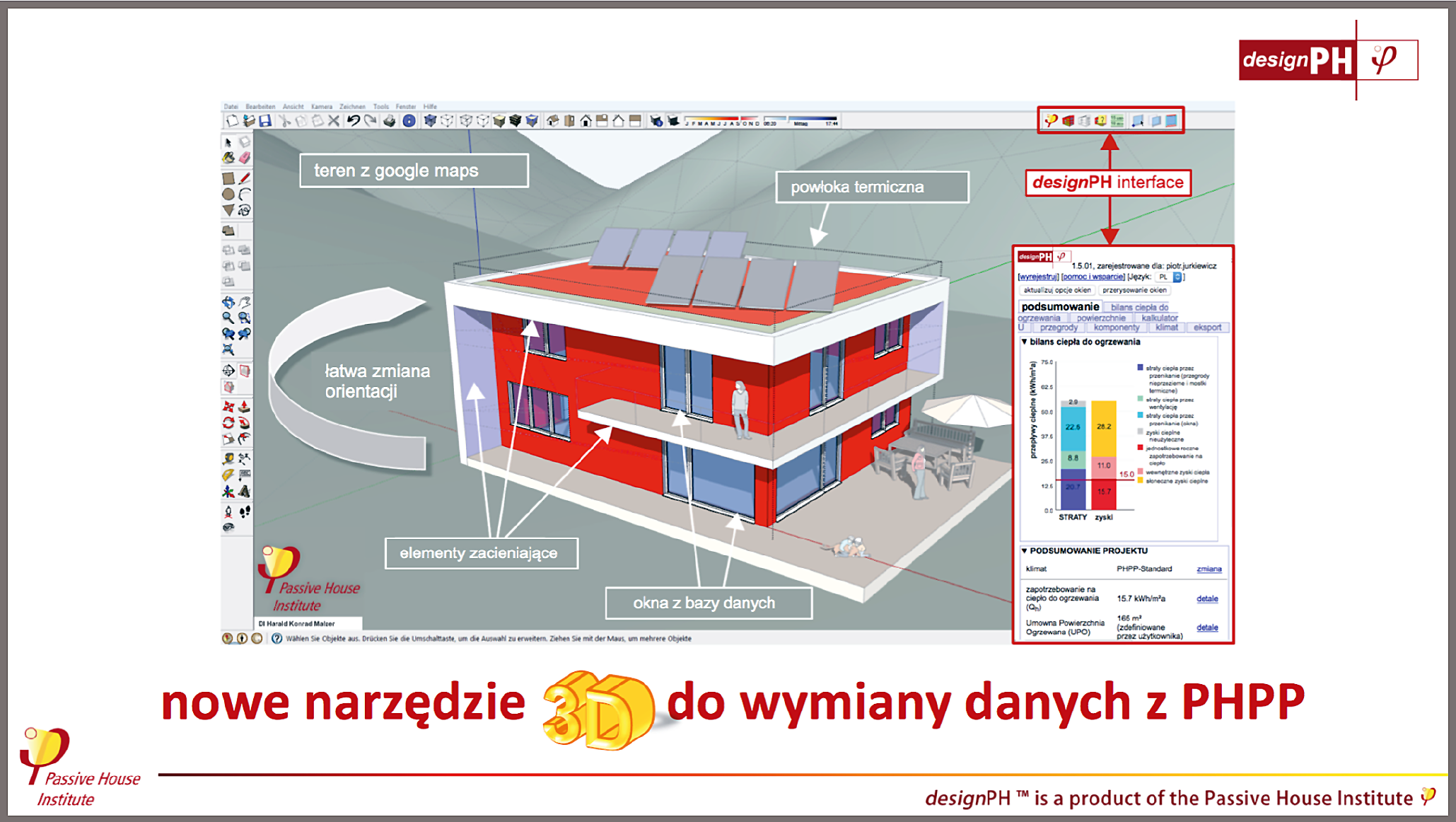
Task: Enable X-ray face style cube icon
Action: [430, 121]
